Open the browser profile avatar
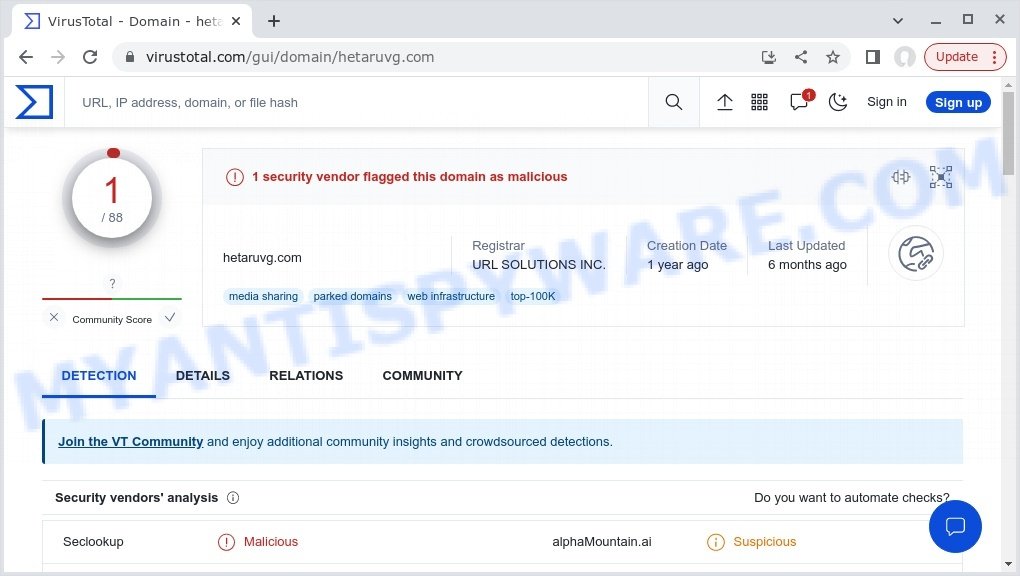Image resolution: width=1020 pixels, height=576 pixels. point(905,57)
